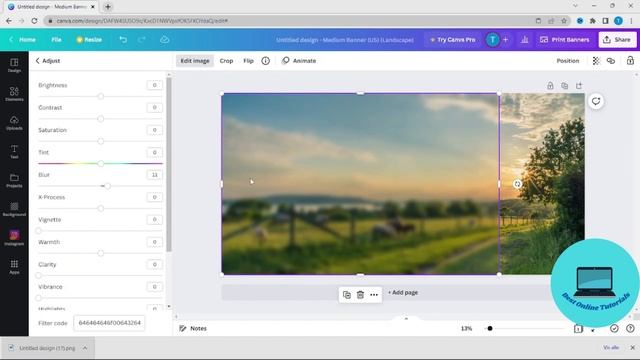
Task: Click the Saturation slider handle
Action: tap(100, 141)
